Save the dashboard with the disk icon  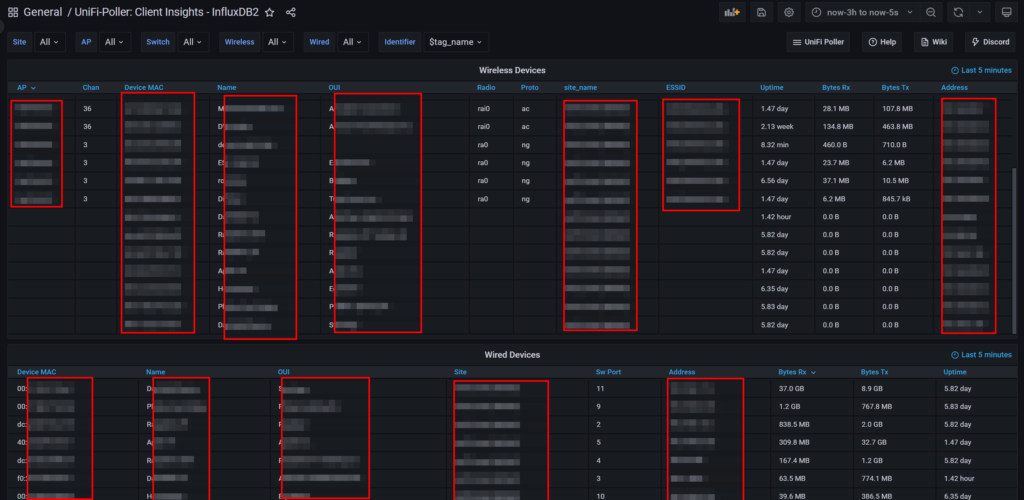[x=761, y=12]
